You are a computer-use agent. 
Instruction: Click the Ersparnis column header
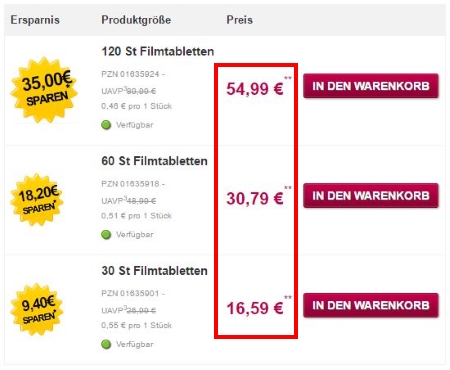click(35, 20)
